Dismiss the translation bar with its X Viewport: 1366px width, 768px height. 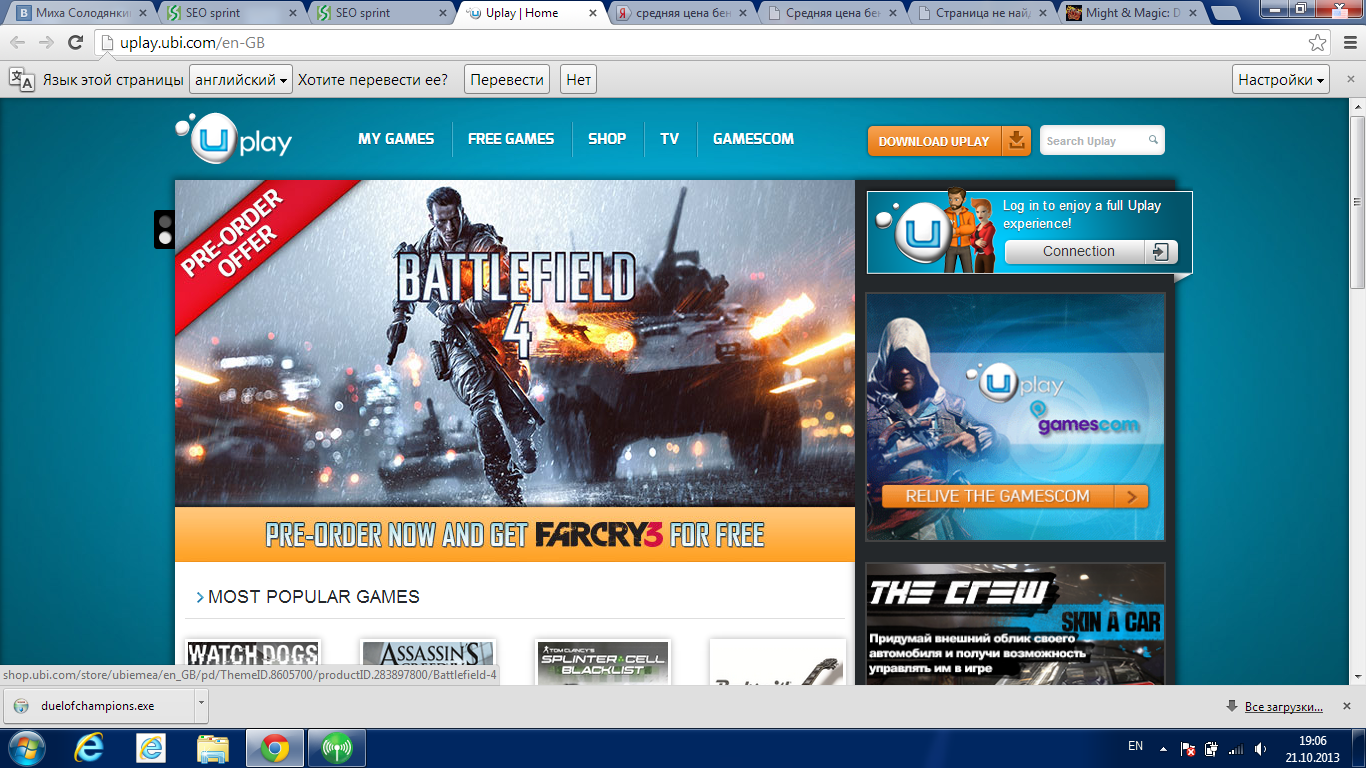1349,80
